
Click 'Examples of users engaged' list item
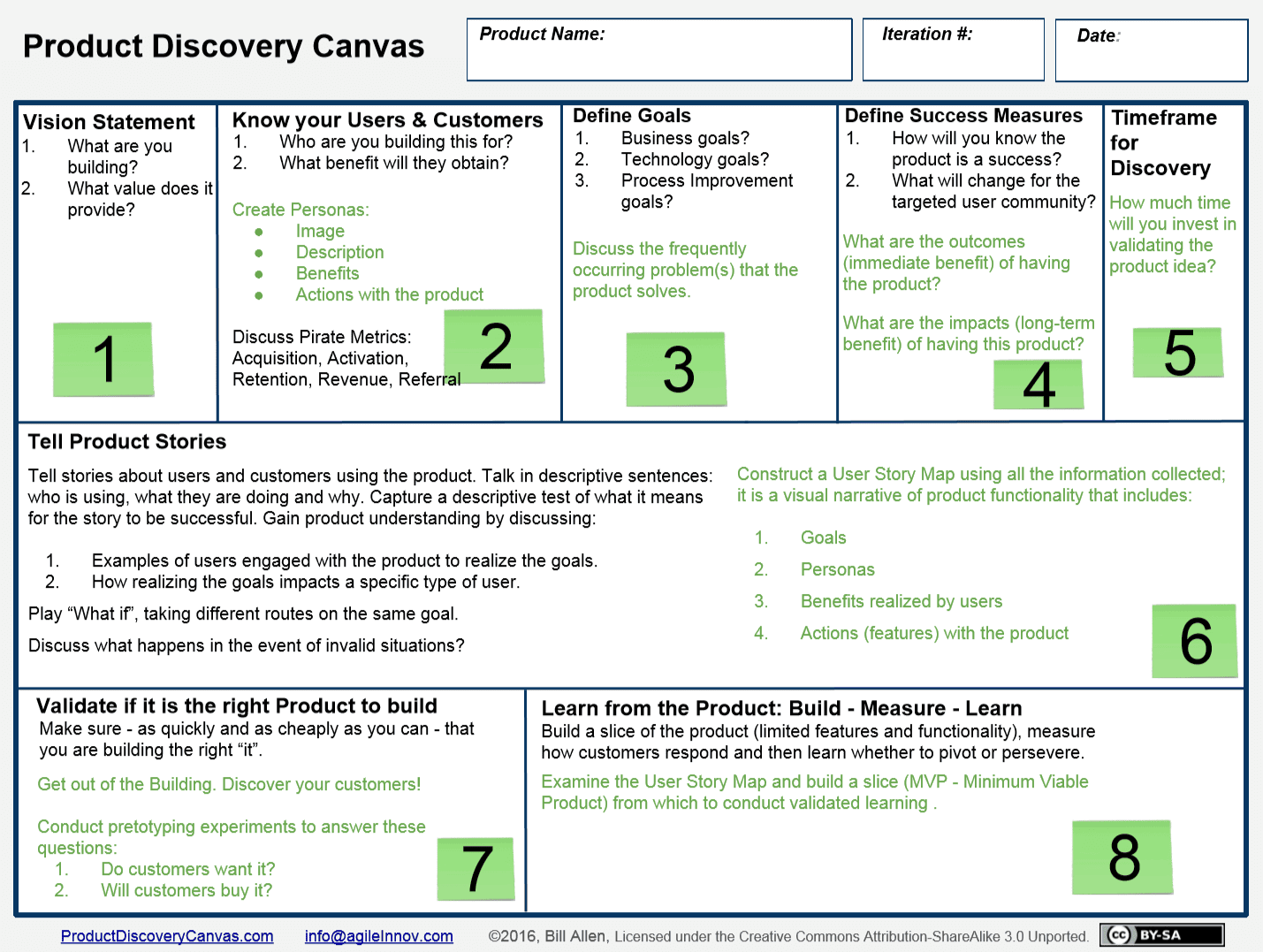(x=345, y=560)
